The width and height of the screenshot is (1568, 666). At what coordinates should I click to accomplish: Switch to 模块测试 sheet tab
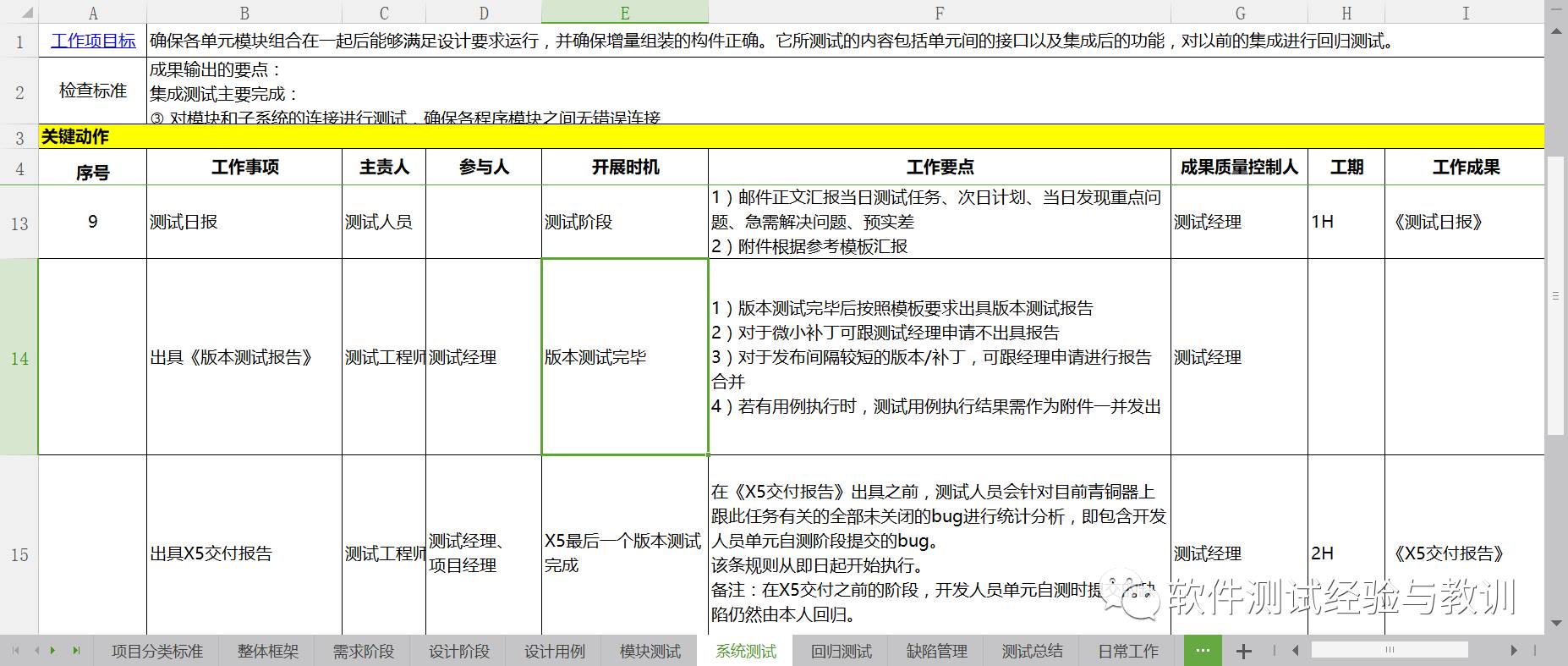pyautogui.click(x=650, y=651)
